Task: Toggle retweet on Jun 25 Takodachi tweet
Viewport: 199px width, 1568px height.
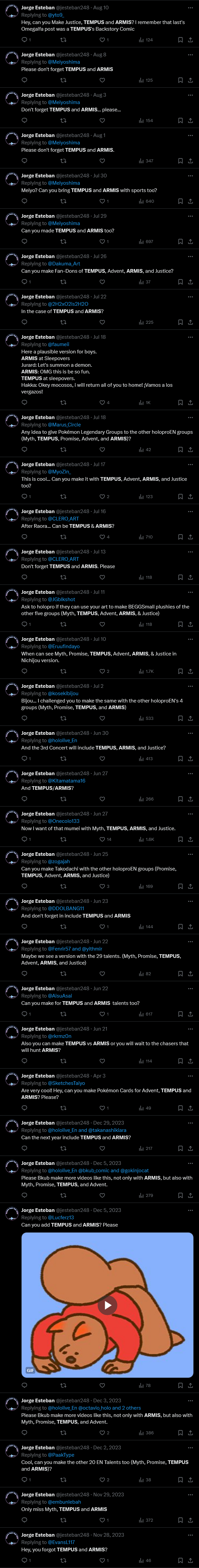Action: click(x=63, y=886)
